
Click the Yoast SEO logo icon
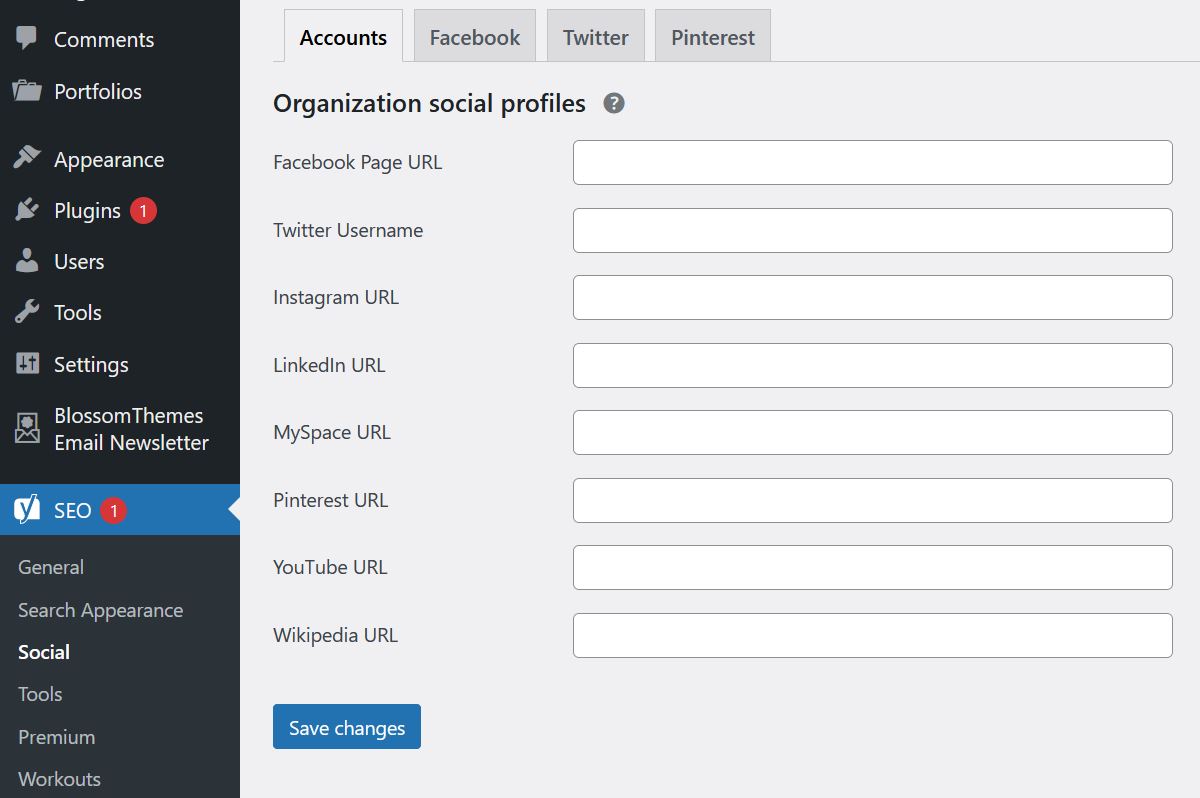coord(27,510)
